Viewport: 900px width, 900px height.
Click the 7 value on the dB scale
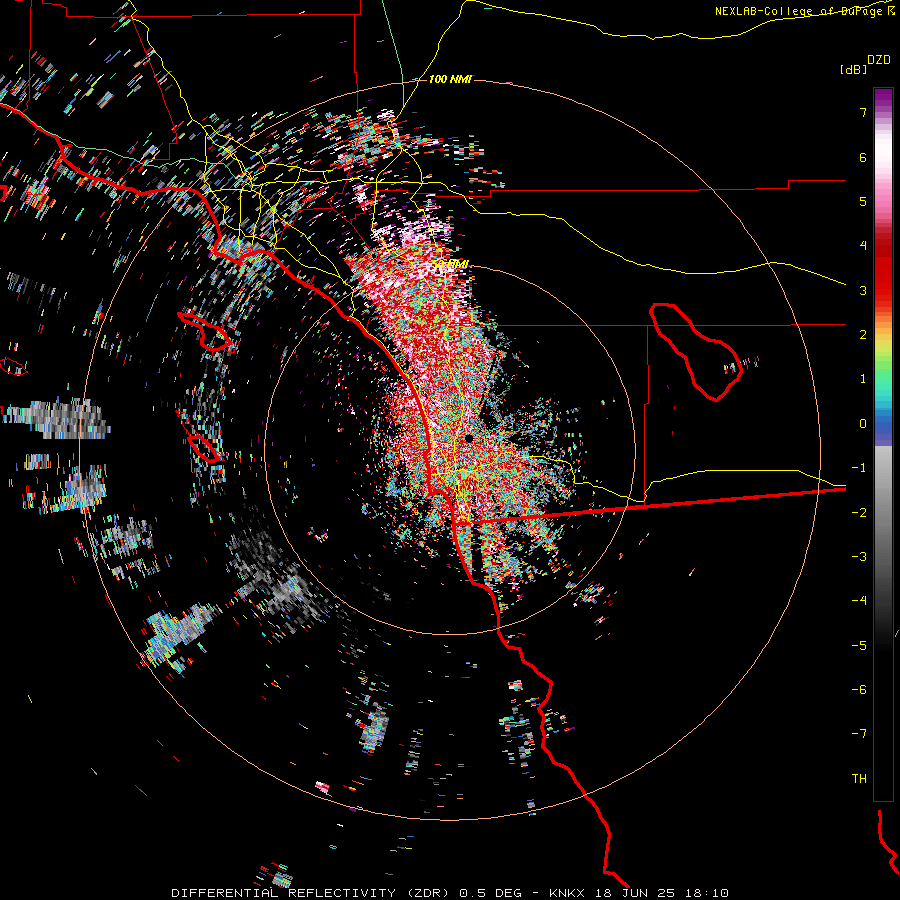pos(863,112)
